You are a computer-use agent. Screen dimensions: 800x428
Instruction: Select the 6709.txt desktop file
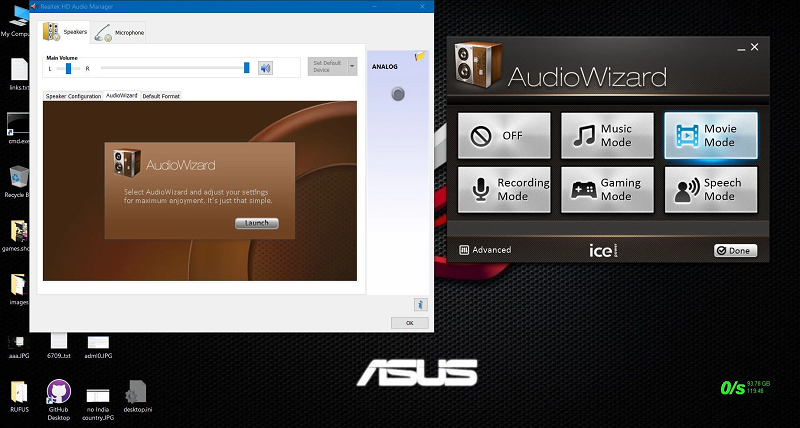tap(59, 346)
